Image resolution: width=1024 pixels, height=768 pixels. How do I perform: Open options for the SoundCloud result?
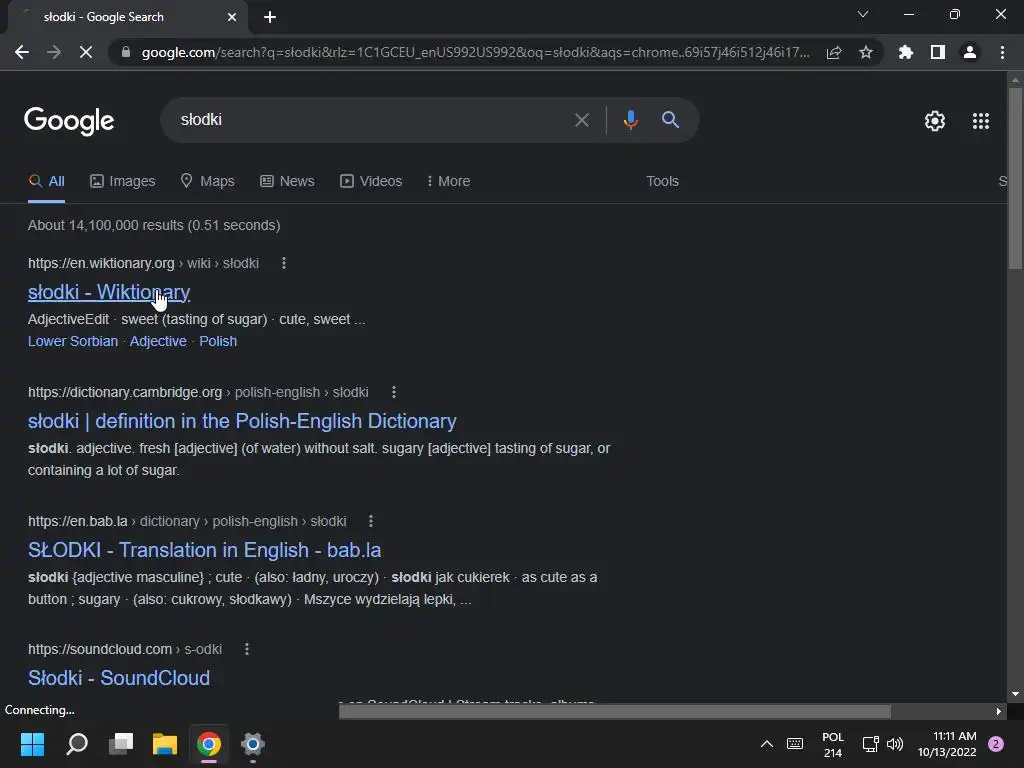[247, 649]
